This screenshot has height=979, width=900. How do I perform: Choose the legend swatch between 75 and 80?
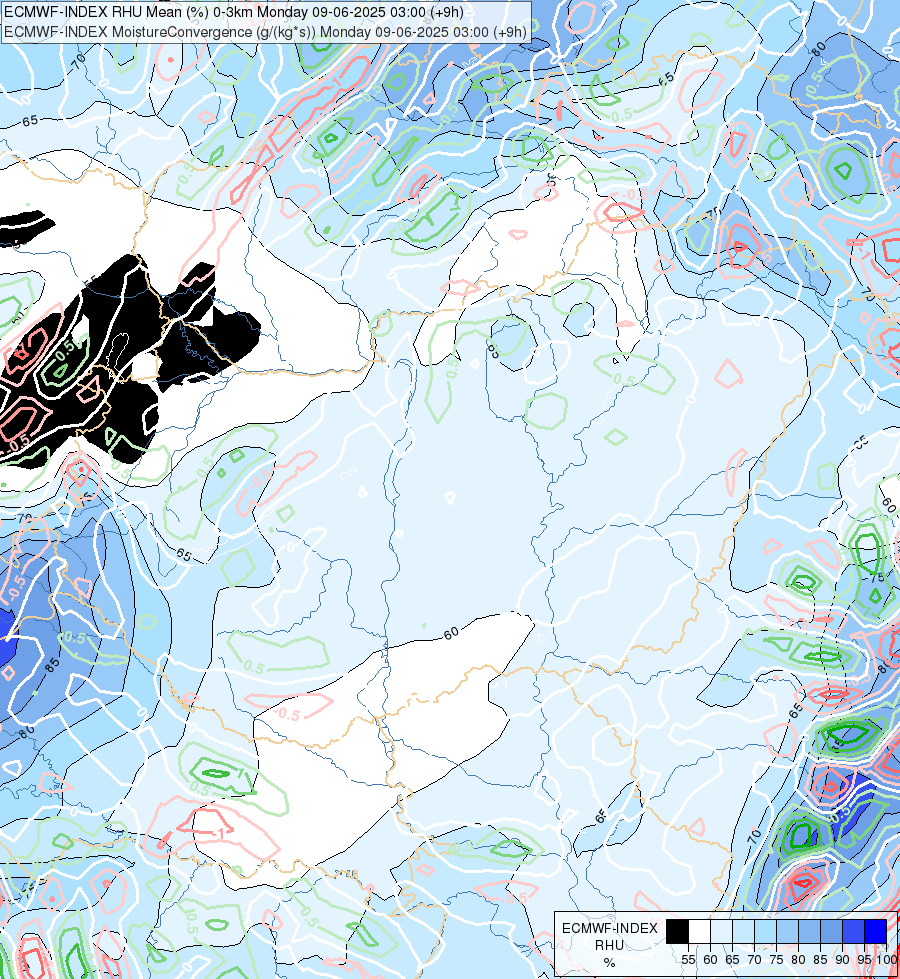coord(787,931)
